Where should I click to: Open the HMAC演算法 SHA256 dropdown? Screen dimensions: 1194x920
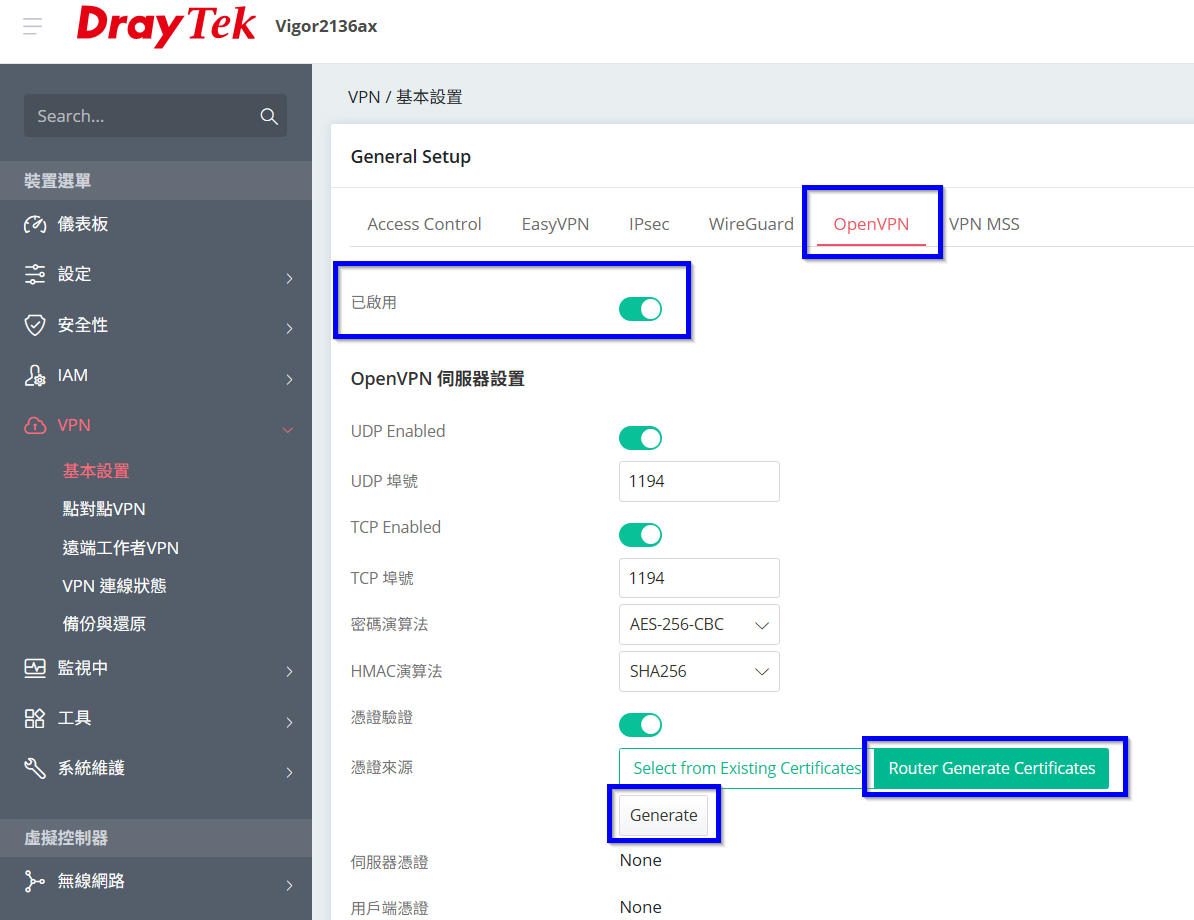tap(699, 672)
